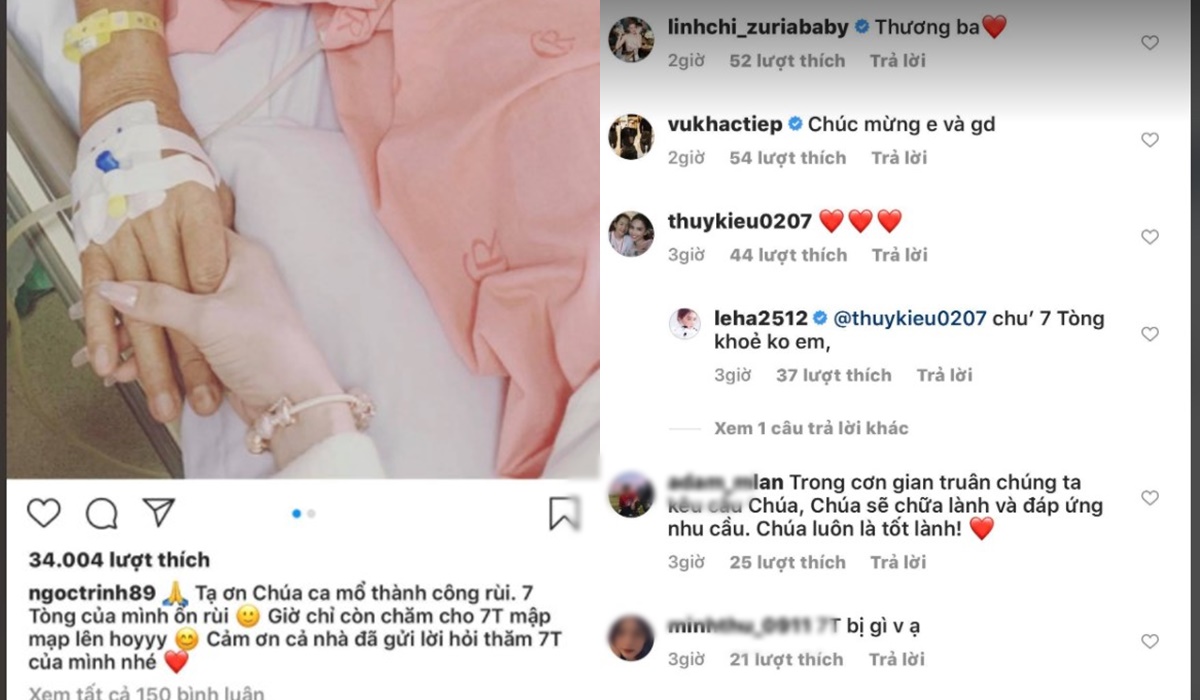
Task: Share post via paper plane icon
Action: coord(159,513)
